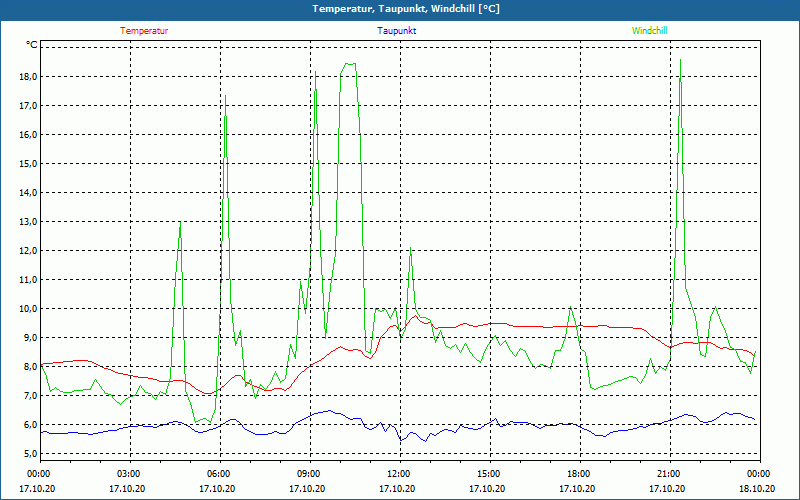This screenshot has width=800, height=500.
Task: Click the 12,0 y-axis value
Action: click(29, 251)
